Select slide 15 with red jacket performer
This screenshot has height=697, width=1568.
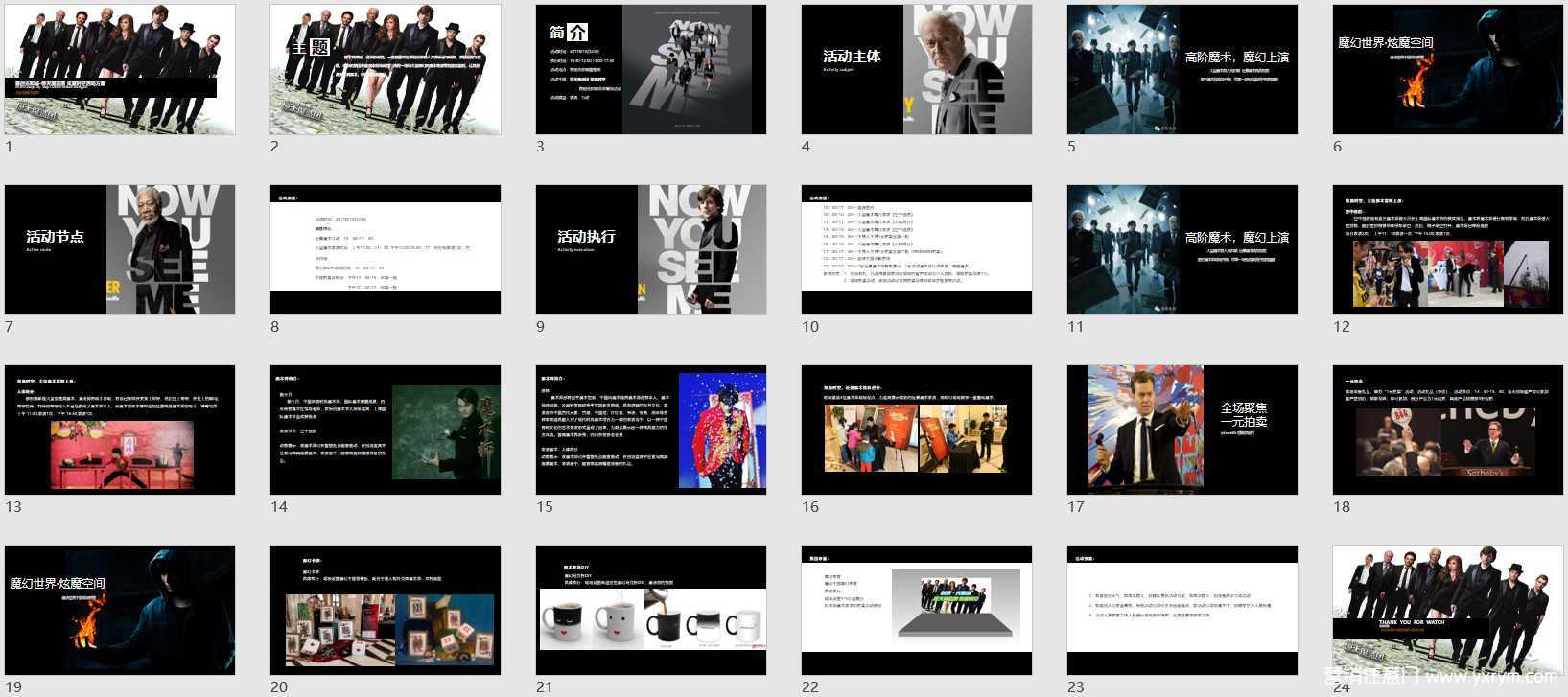(x=651, y=430)
